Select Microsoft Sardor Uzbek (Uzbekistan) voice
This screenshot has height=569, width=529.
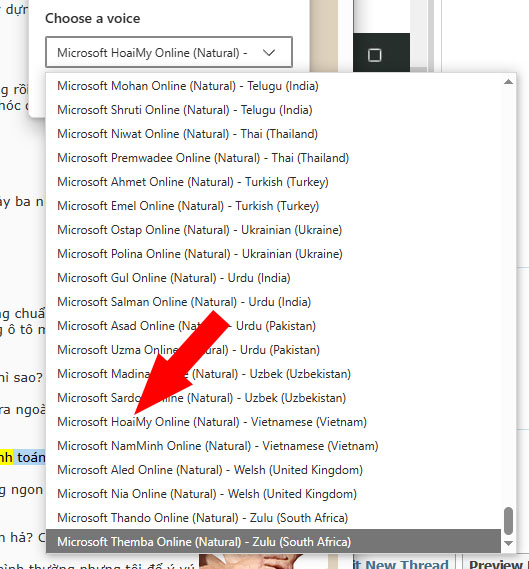pyautogui.click(x=274, y=398)
